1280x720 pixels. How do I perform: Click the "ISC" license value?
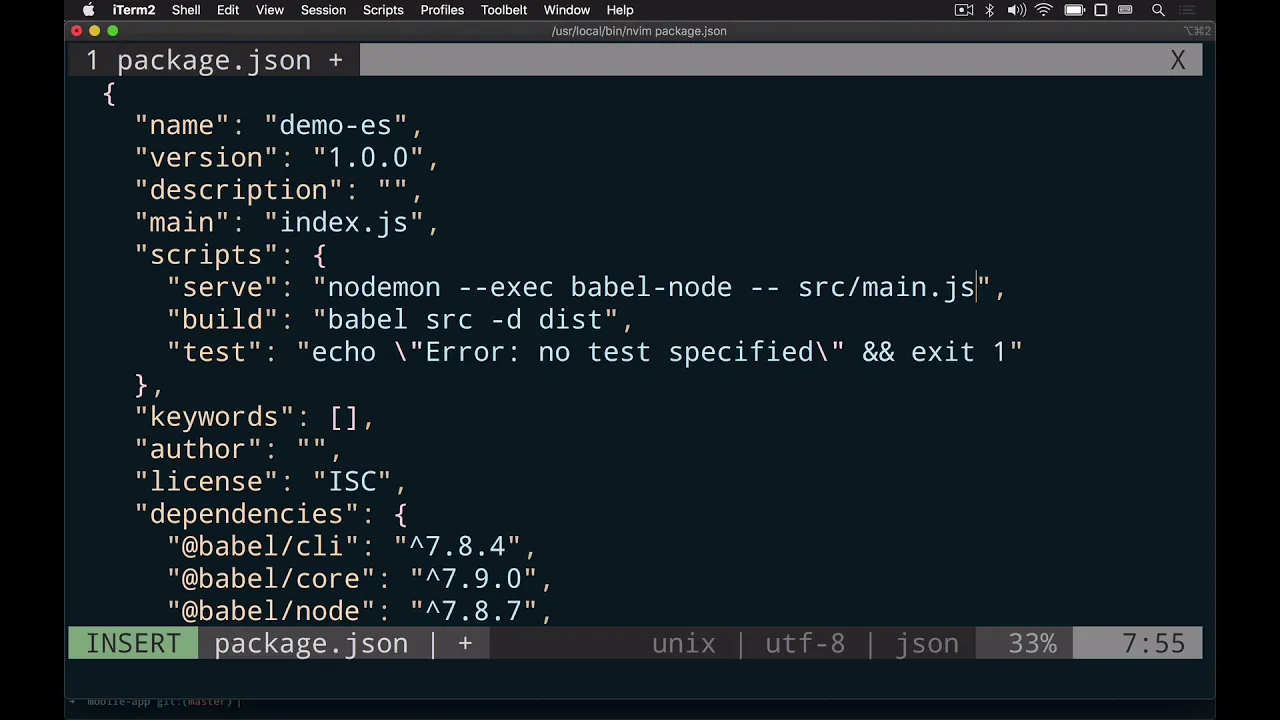352,482
